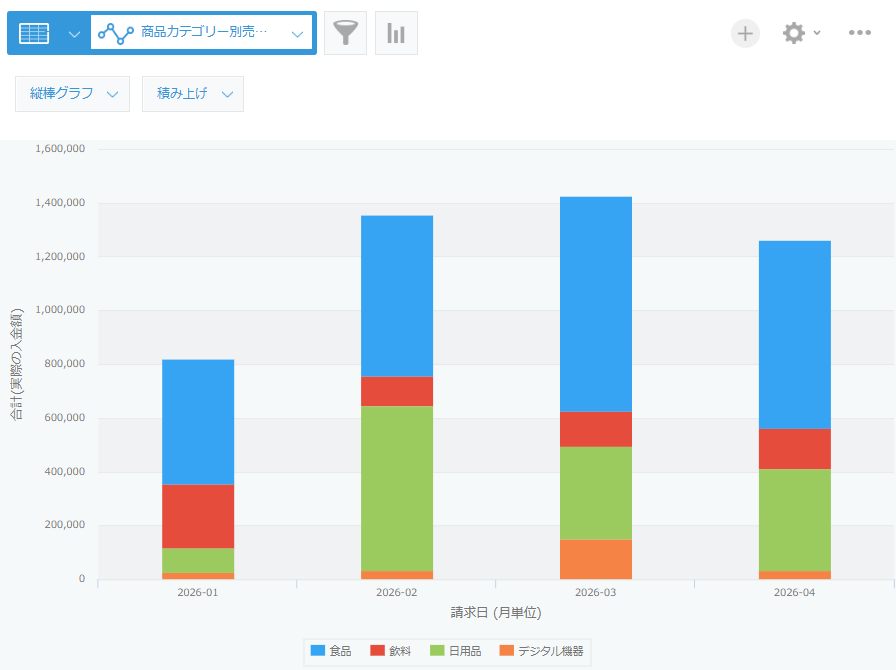Image resolution: width=896 pixels, height=670 pixels.
Task: Open the 積み上げ stacking mode dropdown
Action: 193,94
